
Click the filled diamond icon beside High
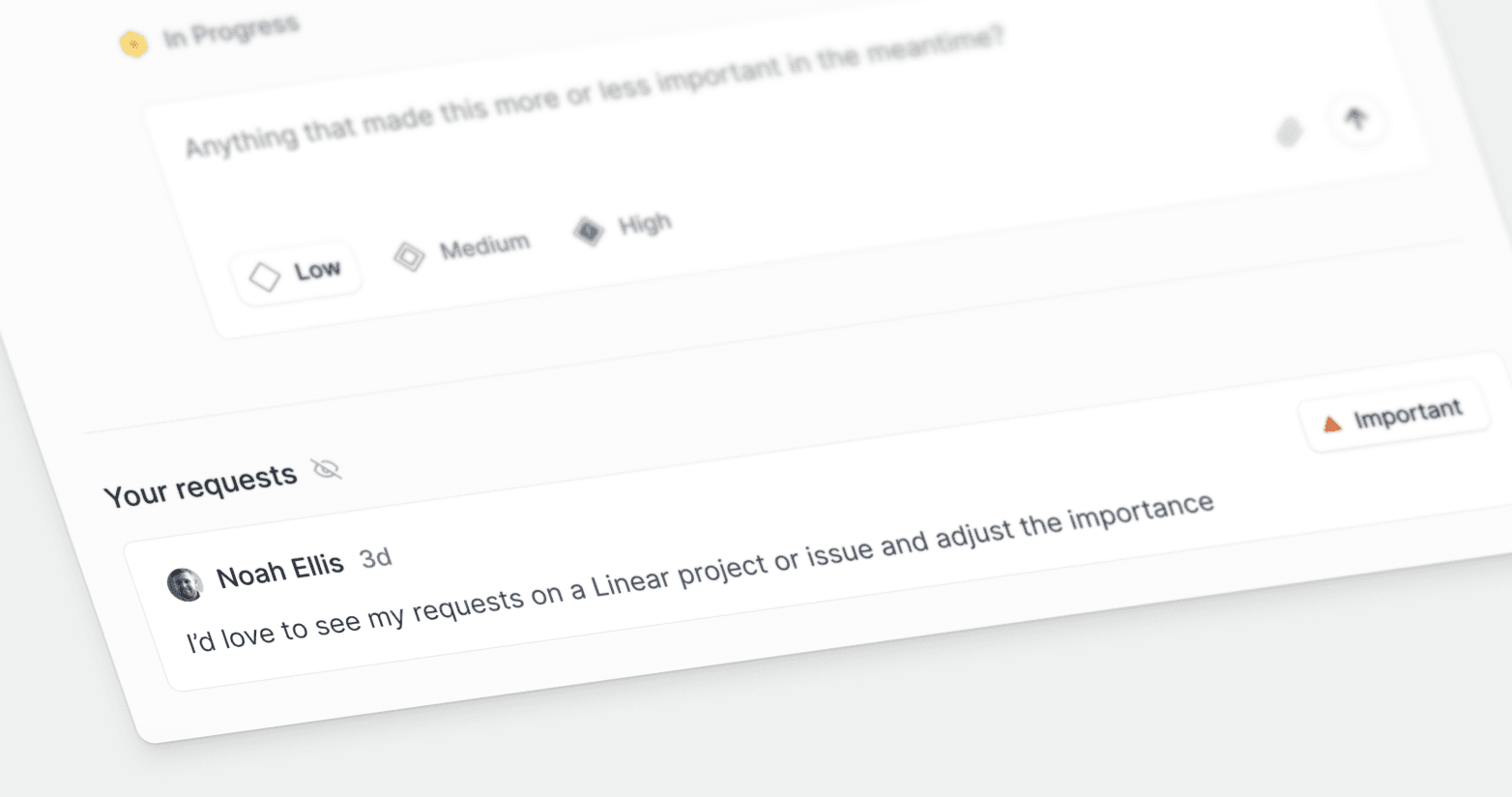click(x=589, y=231)
